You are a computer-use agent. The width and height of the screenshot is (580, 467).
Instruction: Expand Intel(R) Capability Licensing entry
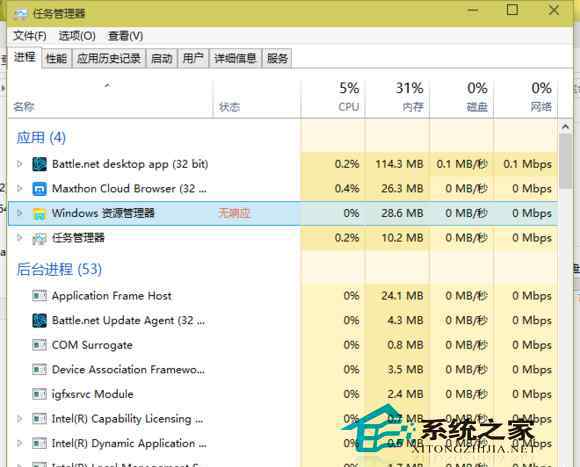pyautogui.click(x=20, y=419)
